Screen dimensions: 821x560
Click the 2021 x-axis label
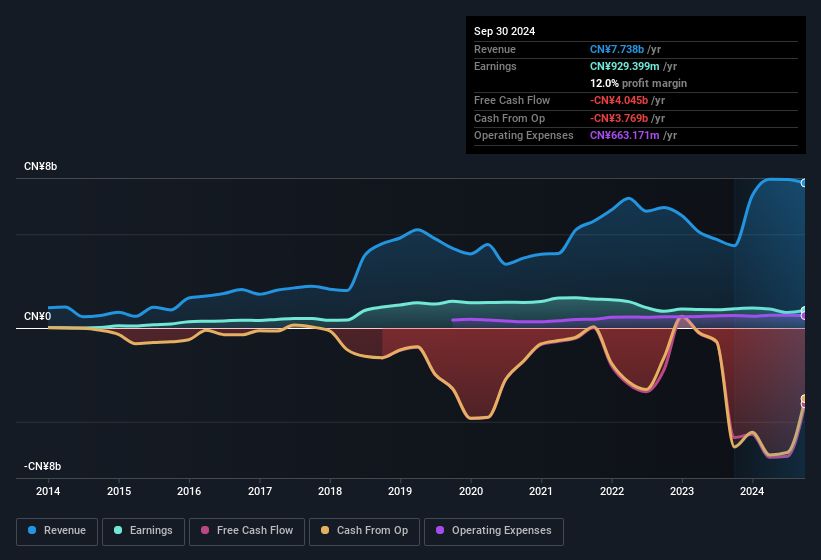tap(541, 491)
